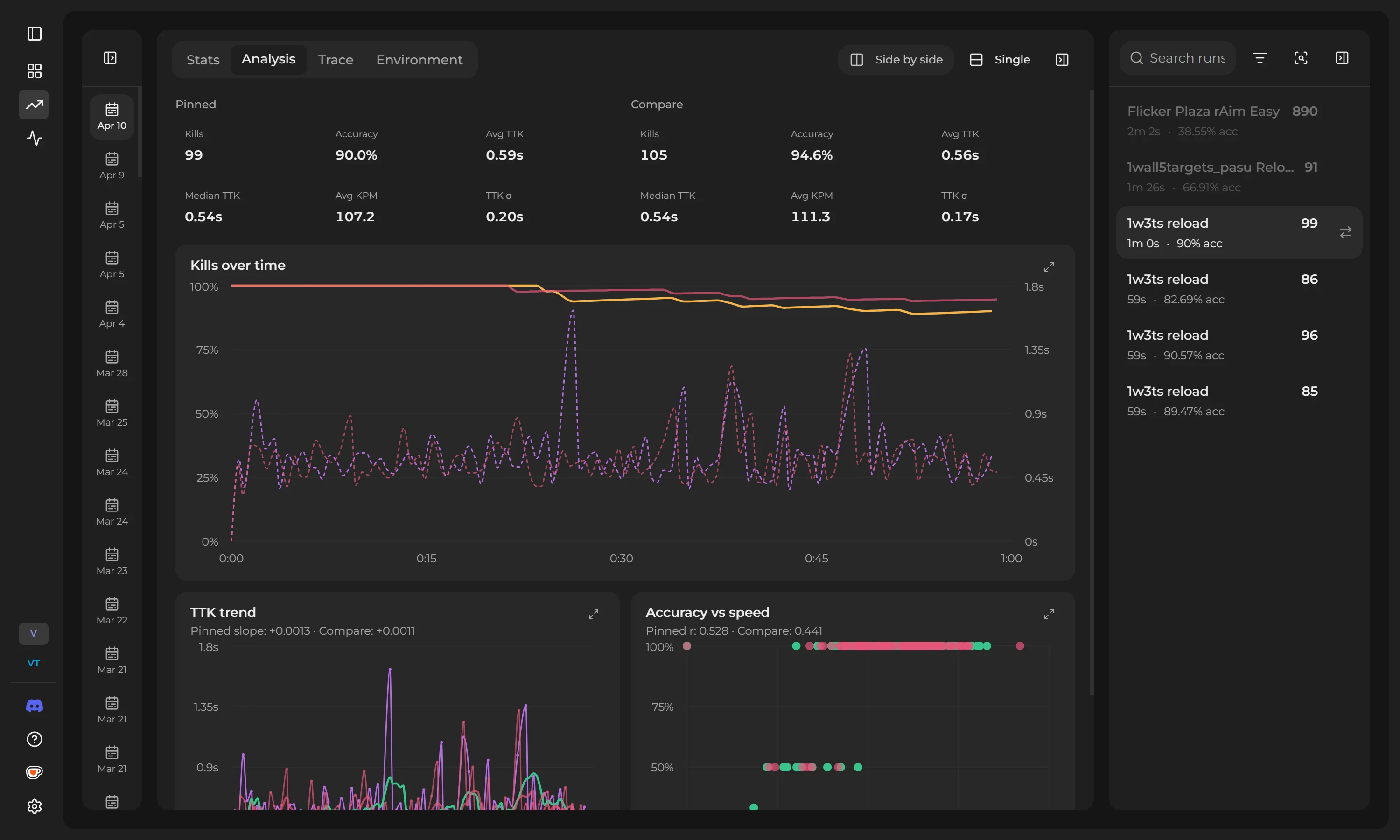Click the dates list scrollbar
The width and height of the screenshot is (1400, 840).
[139, 132]
